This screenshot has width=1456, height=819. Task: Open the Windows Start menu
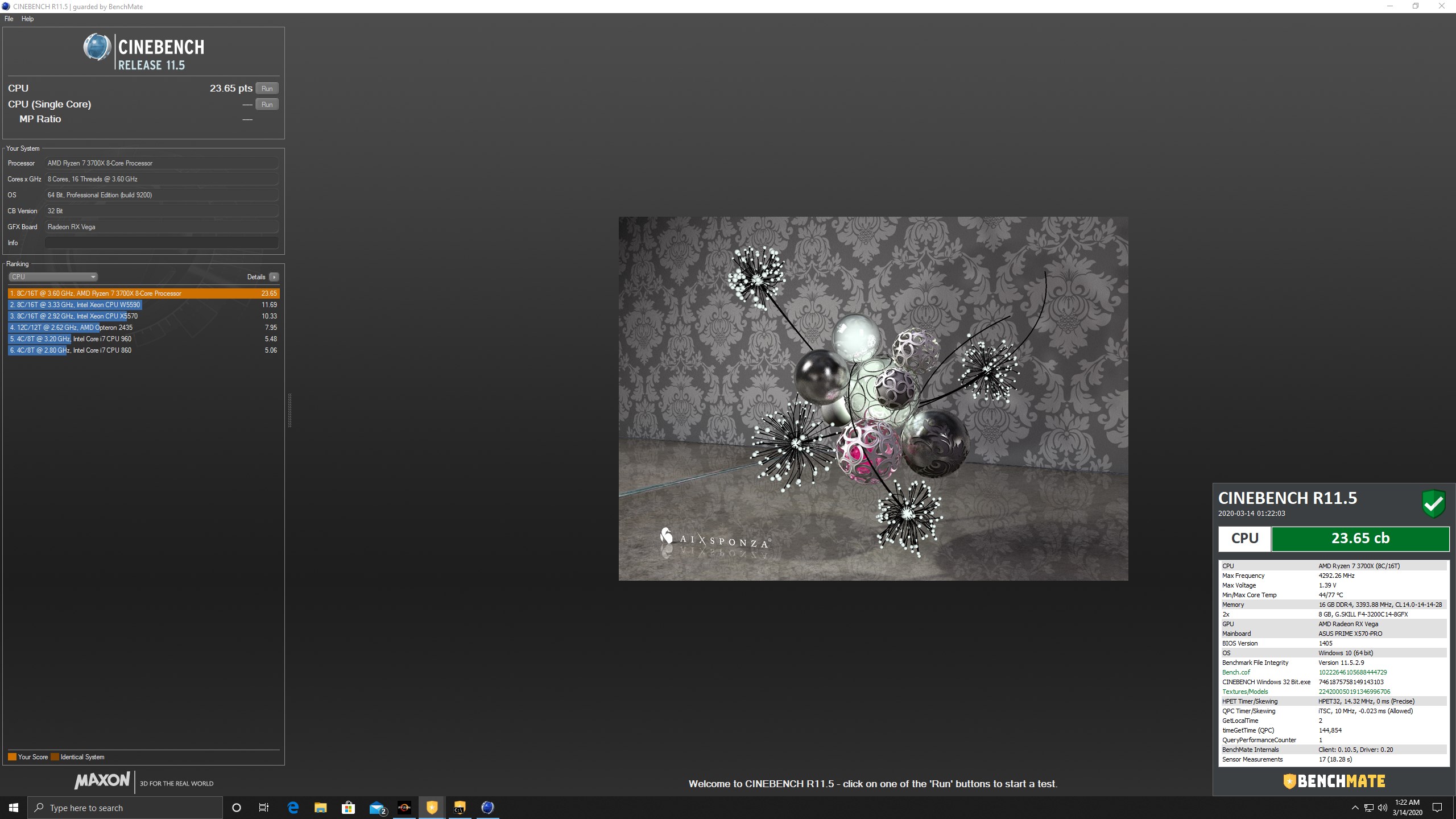pos(14,808)
